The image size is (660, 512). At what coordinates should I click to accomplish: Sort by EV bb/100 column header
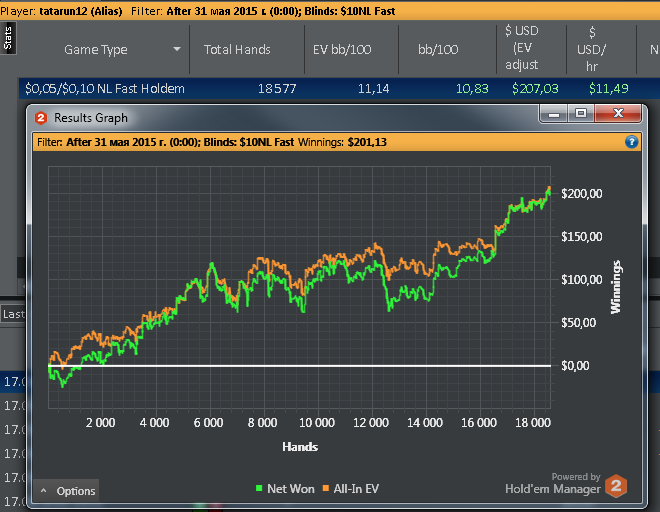tap(342, 50)
